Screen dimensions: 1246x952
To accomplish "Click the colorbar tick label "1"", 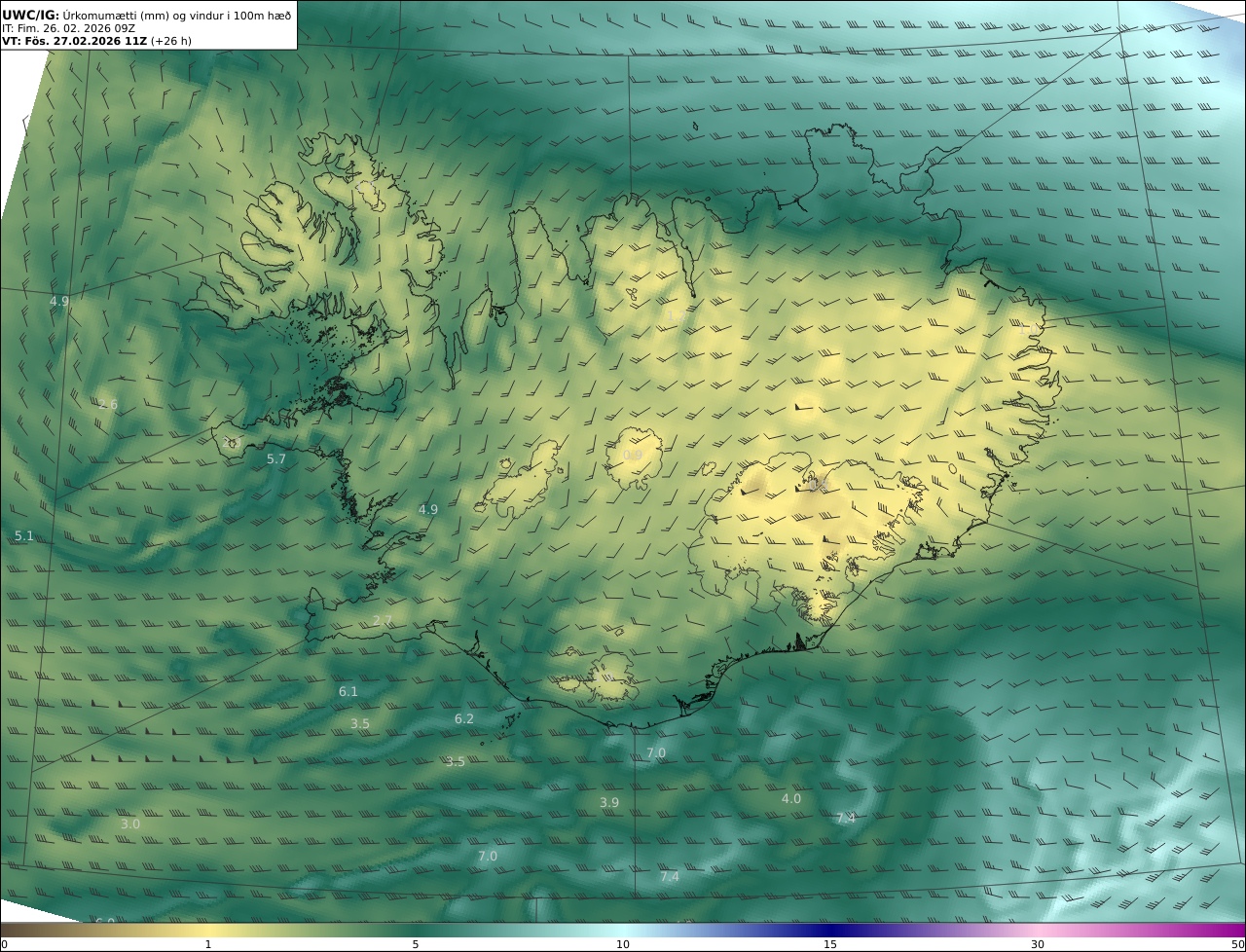I will pos(208,944).
